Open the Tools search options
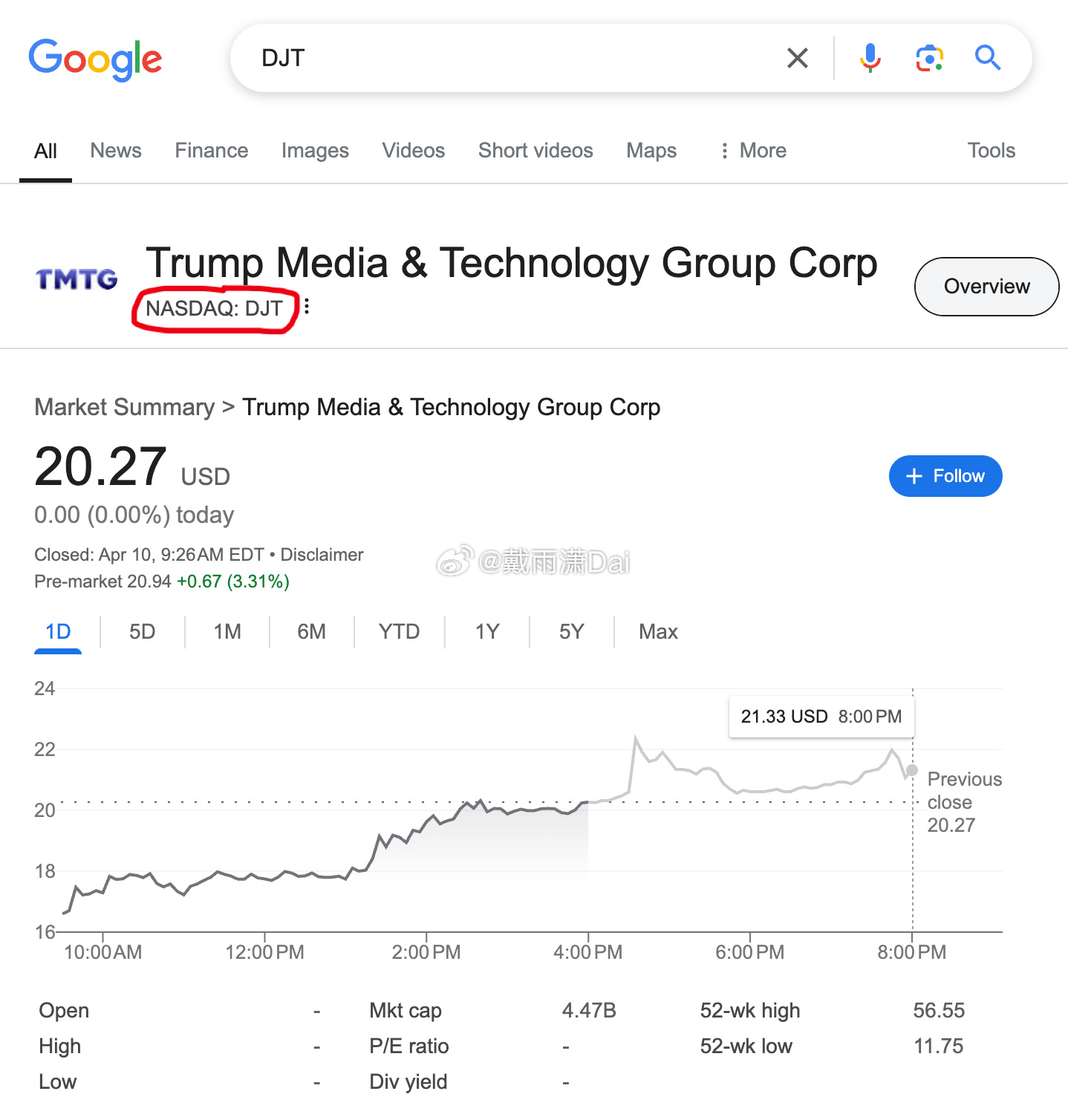Image resolution: width=1068 pixels, height=1120 pixels. [x=991, y=151]
